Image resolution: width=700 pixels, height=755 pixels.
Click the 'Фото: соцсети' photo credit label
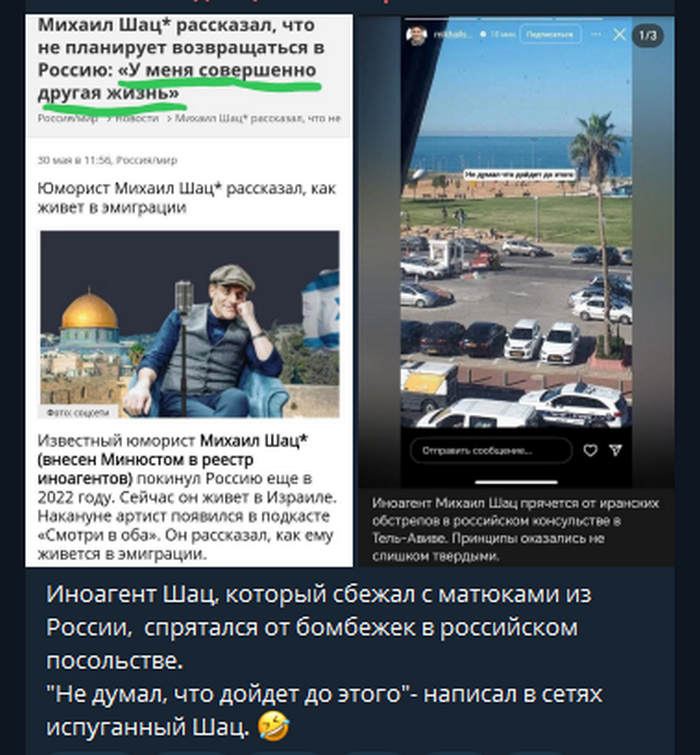click(x=78, y=412)
